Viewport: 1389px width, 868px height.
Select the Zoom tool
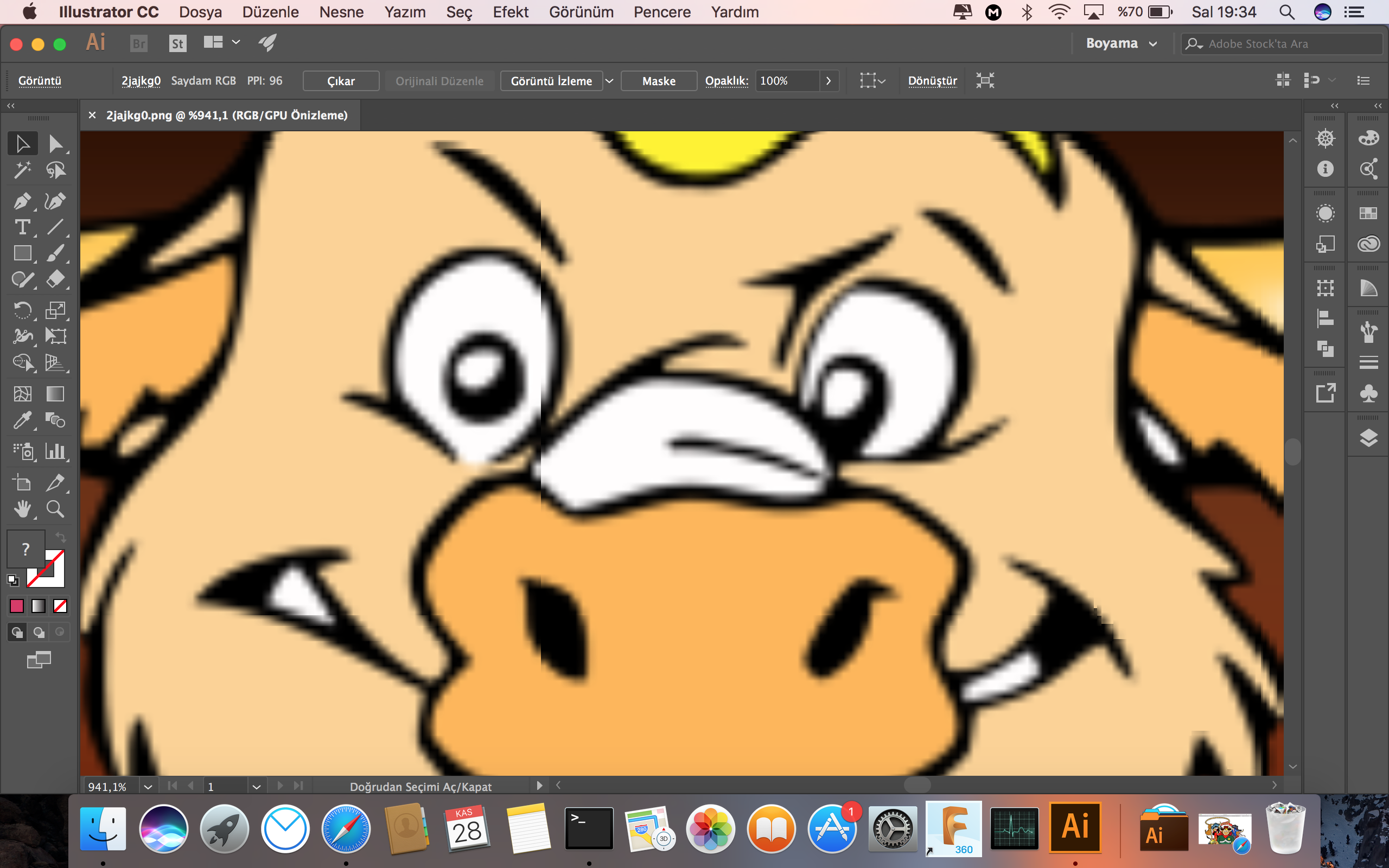56,509
